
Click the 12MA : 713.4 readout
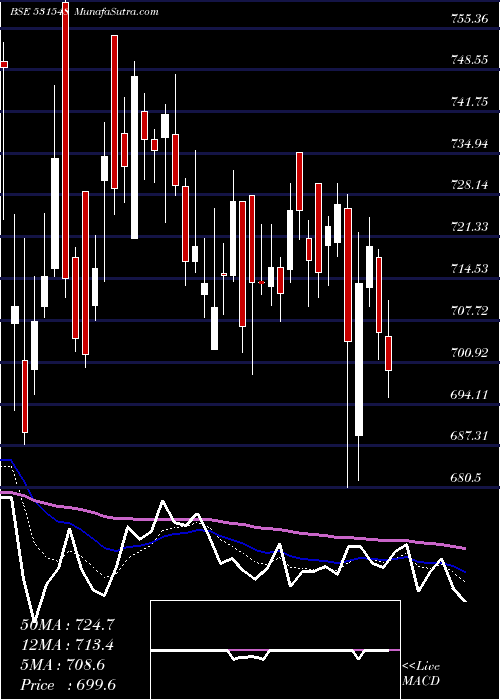67,645
